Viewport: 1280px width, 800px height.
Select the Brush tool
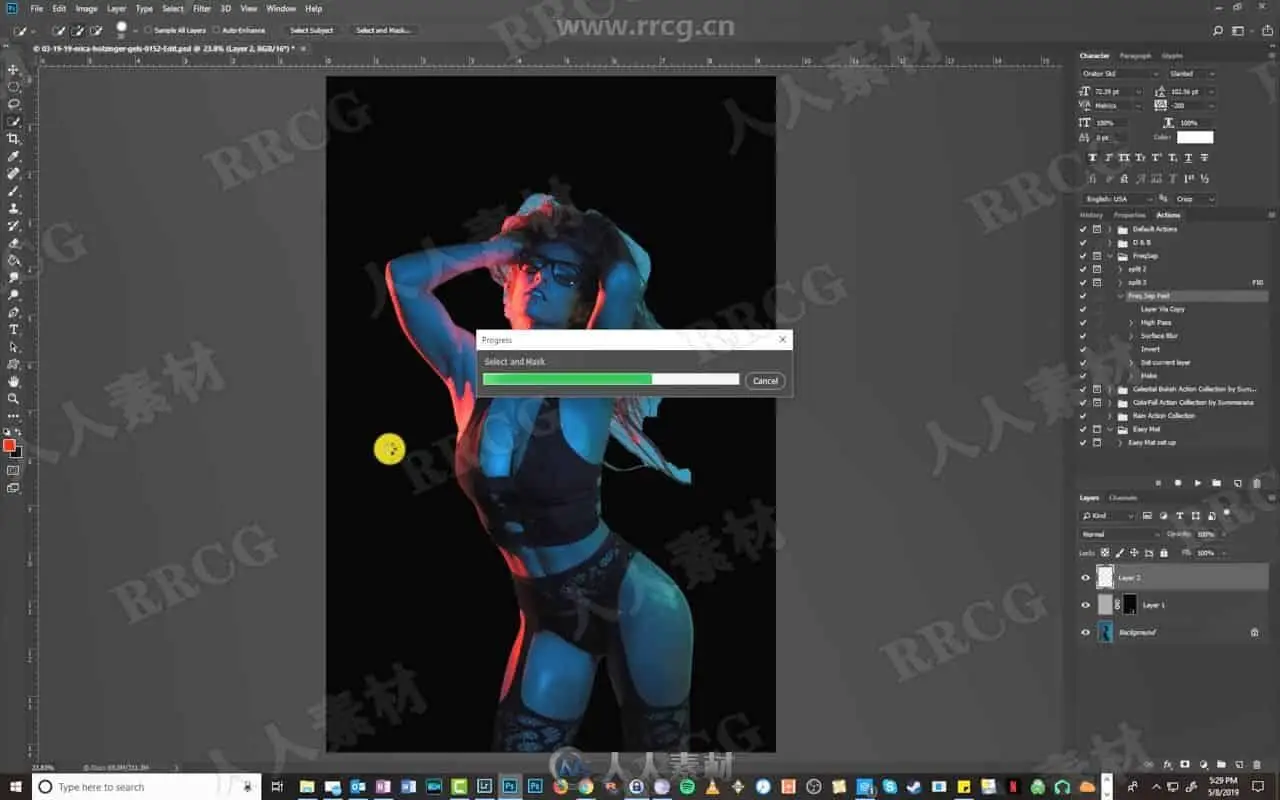(x=14, y=191)
